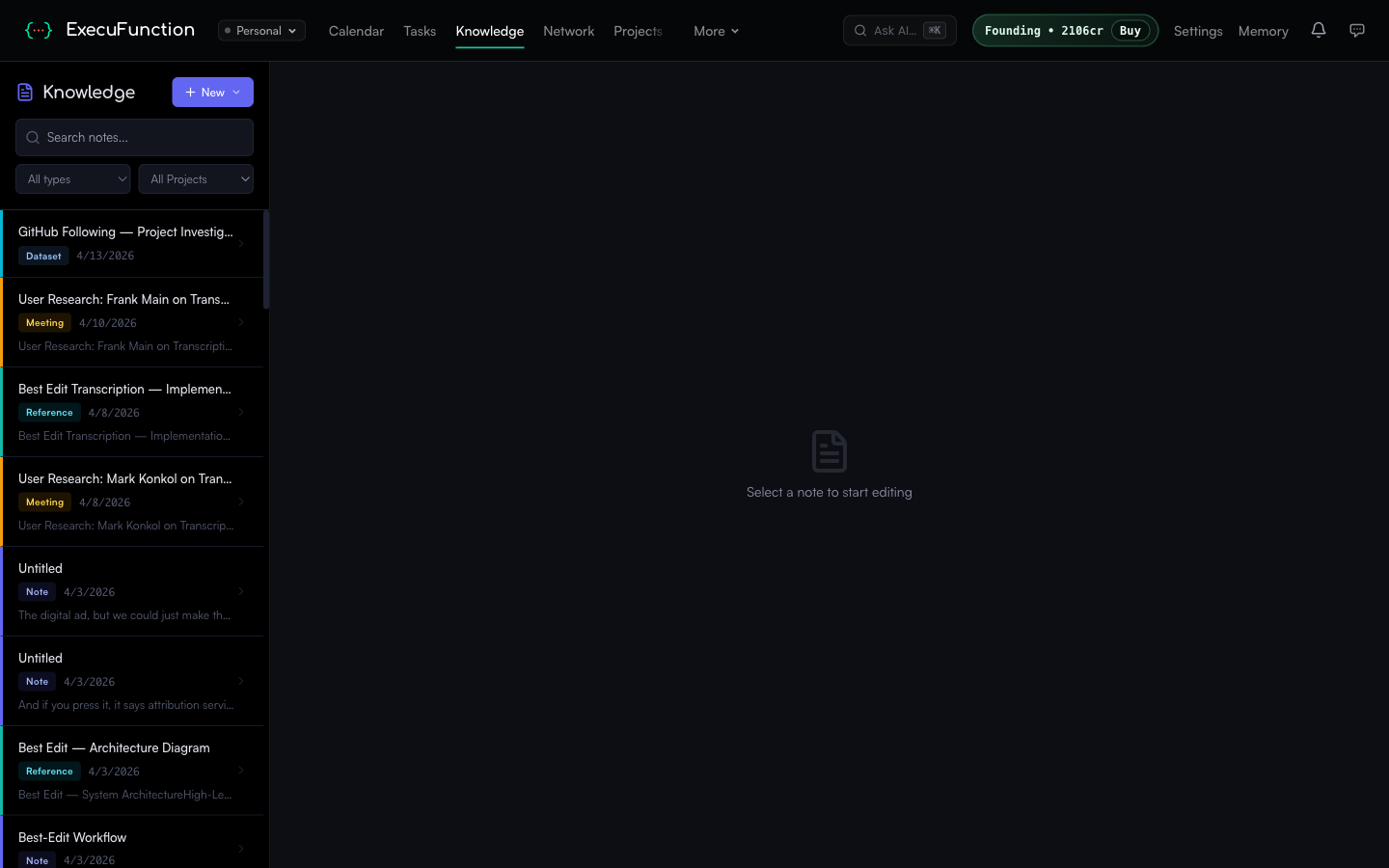
Task: Click the chat feedback bubble icon
Action: click(1357, 30)
